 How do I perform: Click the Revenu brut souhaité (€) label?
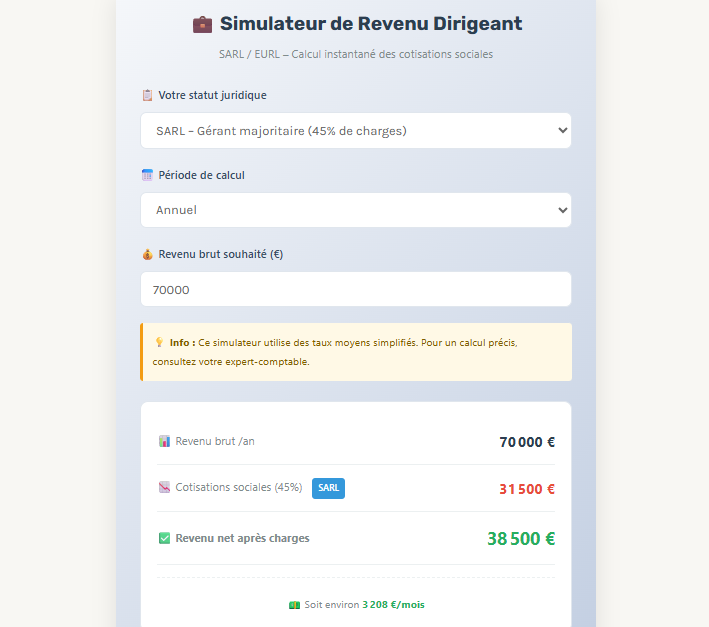tap(221, 255)
